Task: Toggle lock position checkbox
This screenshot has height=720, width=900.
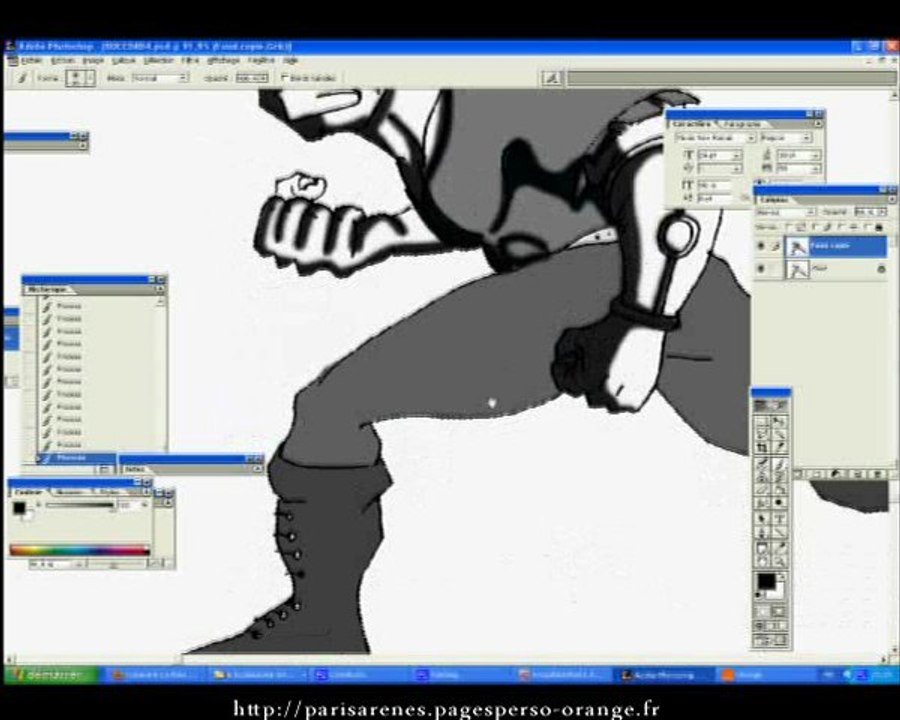Action: click(839, 227)
